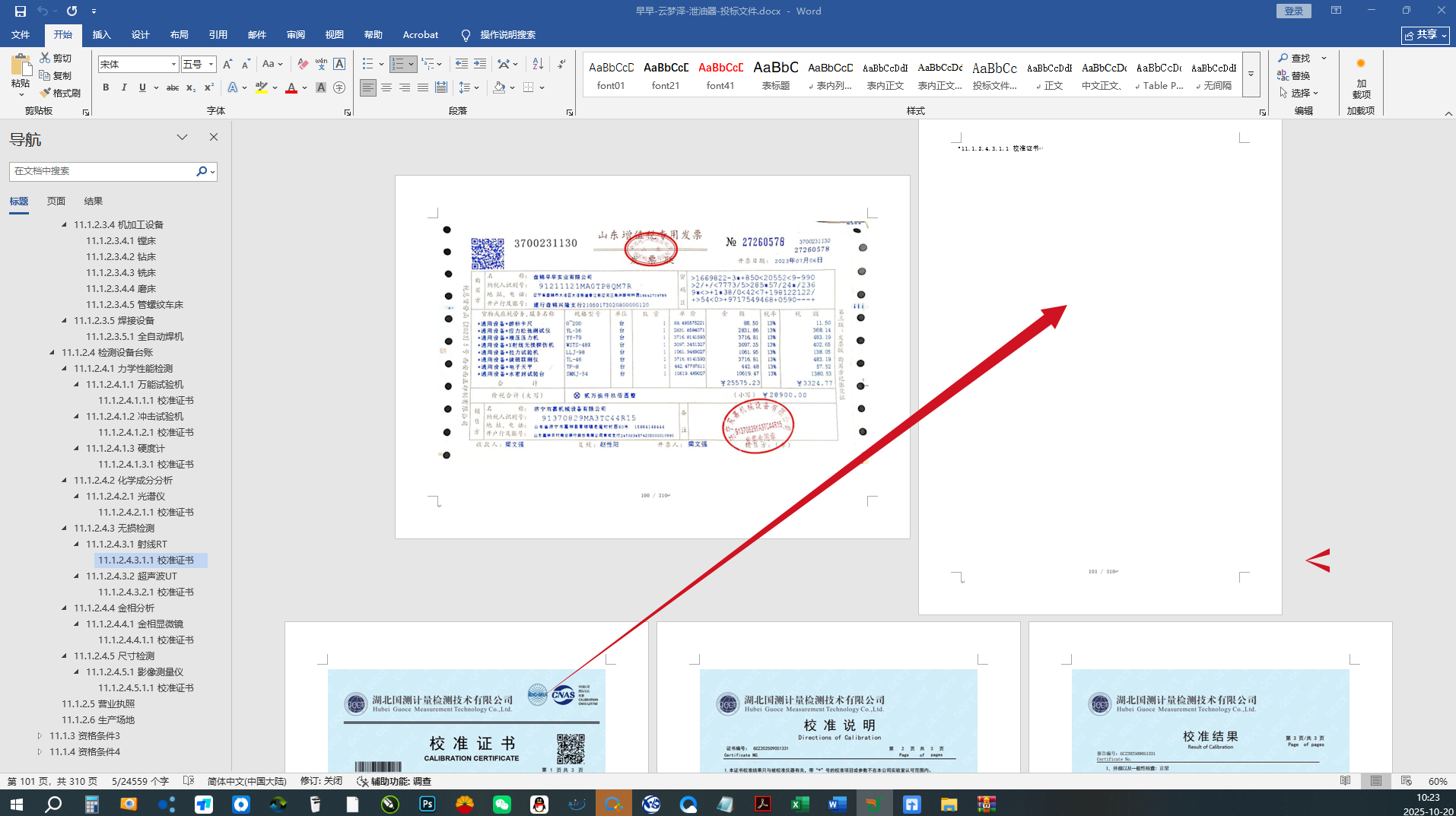This screenshot has height=816, width=1456.
Task: Increase font size with the grow font icon
Action: 227,65
